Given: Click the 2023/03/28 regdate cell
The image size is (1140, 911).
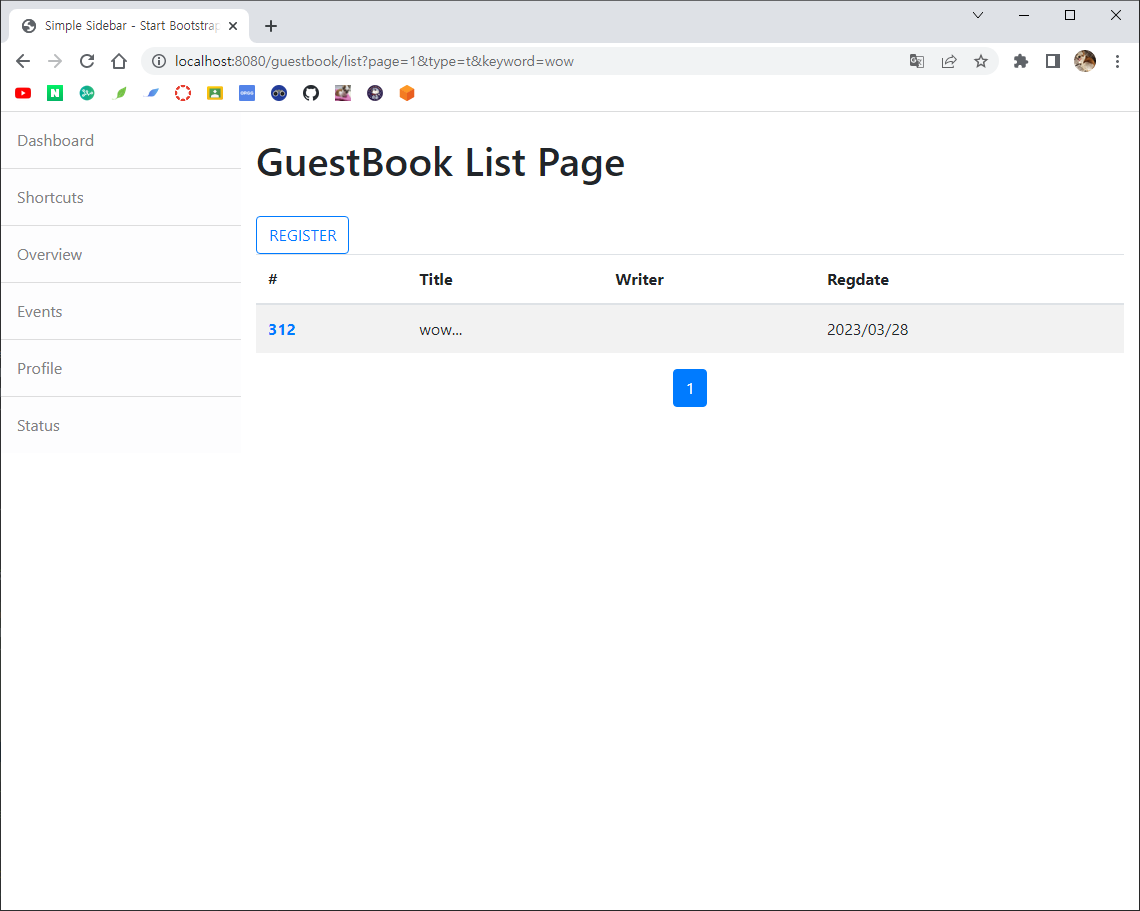Looking at the screenshot, I should (x=867, y=329).
